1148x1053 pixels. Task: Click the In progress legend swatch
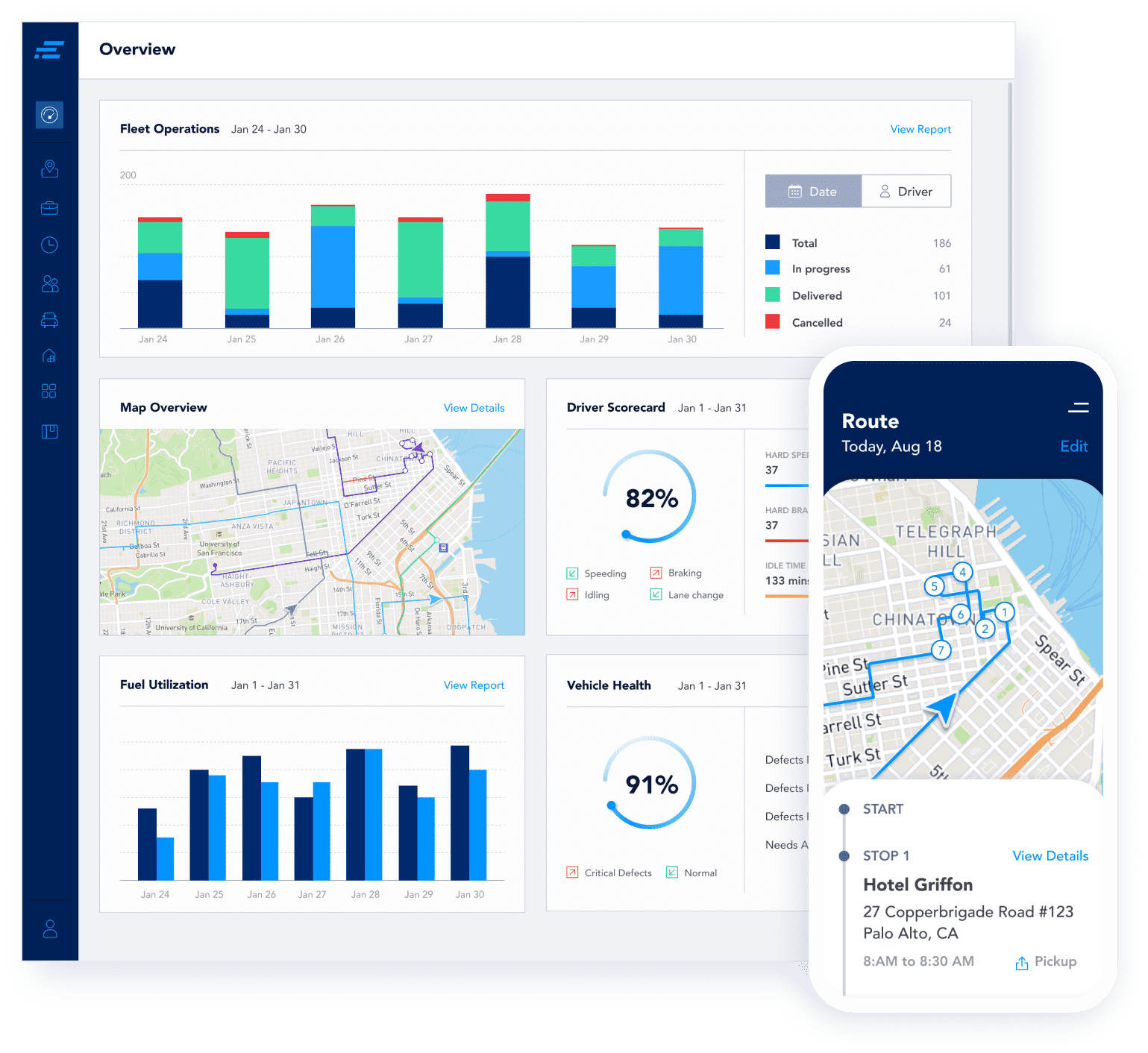coord(773,268)
